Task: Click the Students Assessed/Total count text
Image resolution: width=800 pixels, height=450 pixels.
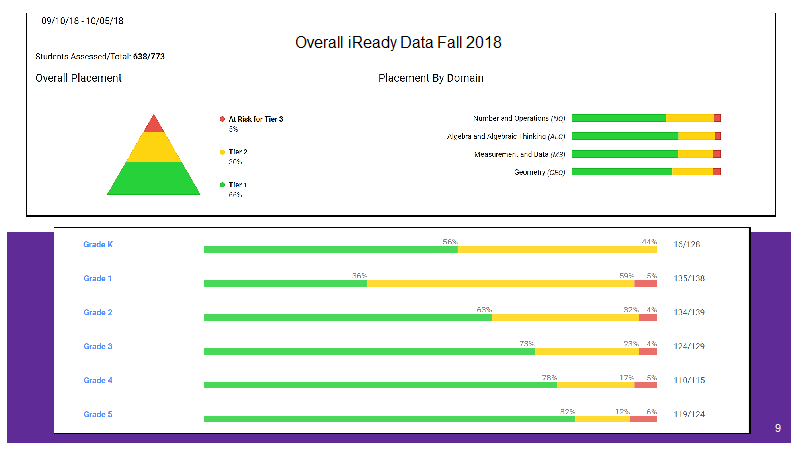Action: pyautogui.click(x=100, y=56)
